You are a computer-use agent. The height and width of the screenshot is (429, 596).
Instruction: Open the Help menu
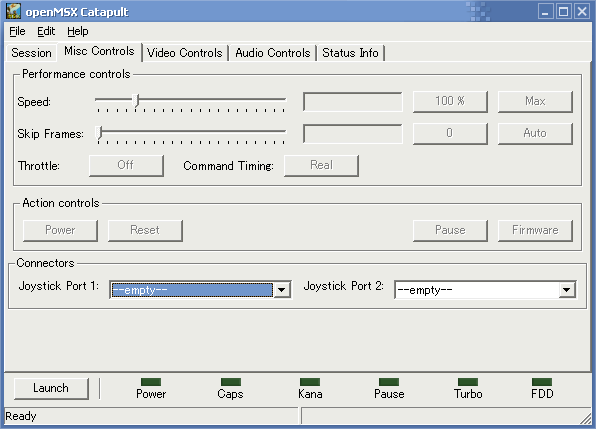pos(78,31)
